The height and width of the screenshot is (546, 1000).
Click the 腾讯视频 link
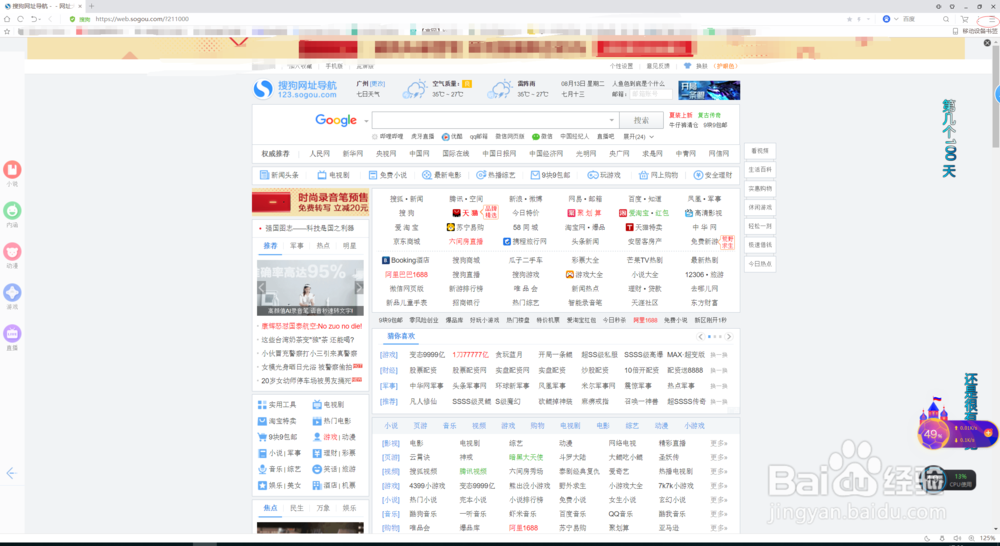click(x=473, y=471)
